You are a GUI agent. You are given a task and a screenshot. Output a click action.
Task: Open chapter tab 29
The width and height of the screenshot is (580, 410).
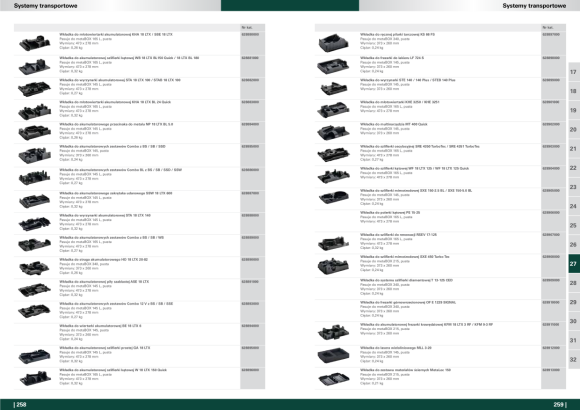pos(574,302)
